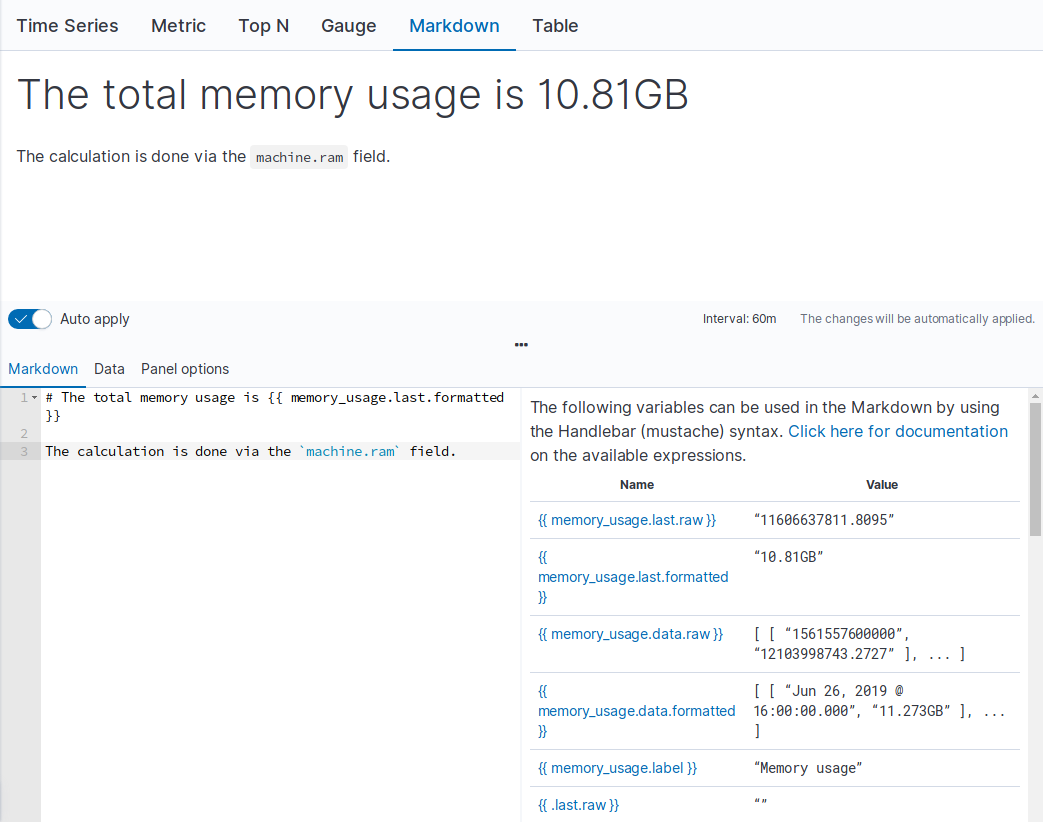Disable the Auto apply toggle

(x=29, y=318)
